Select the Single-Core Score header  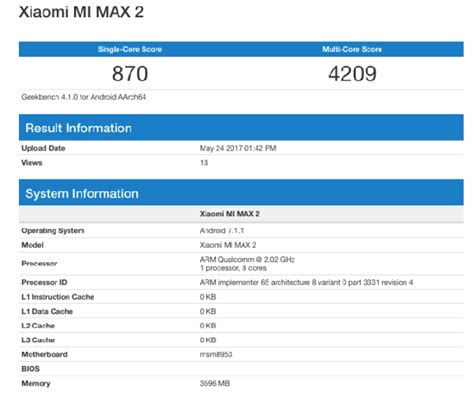130,49
